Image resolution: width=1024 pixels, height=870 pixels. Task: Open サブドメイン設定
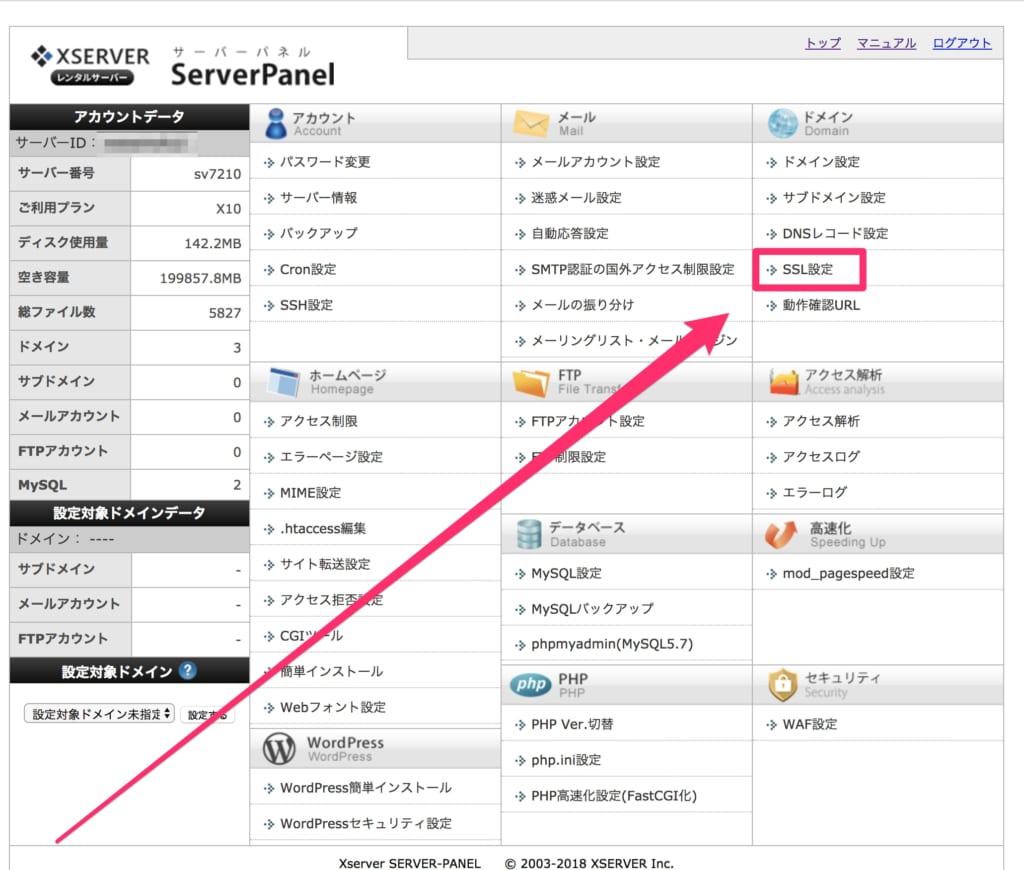click(x=834, y=198)
